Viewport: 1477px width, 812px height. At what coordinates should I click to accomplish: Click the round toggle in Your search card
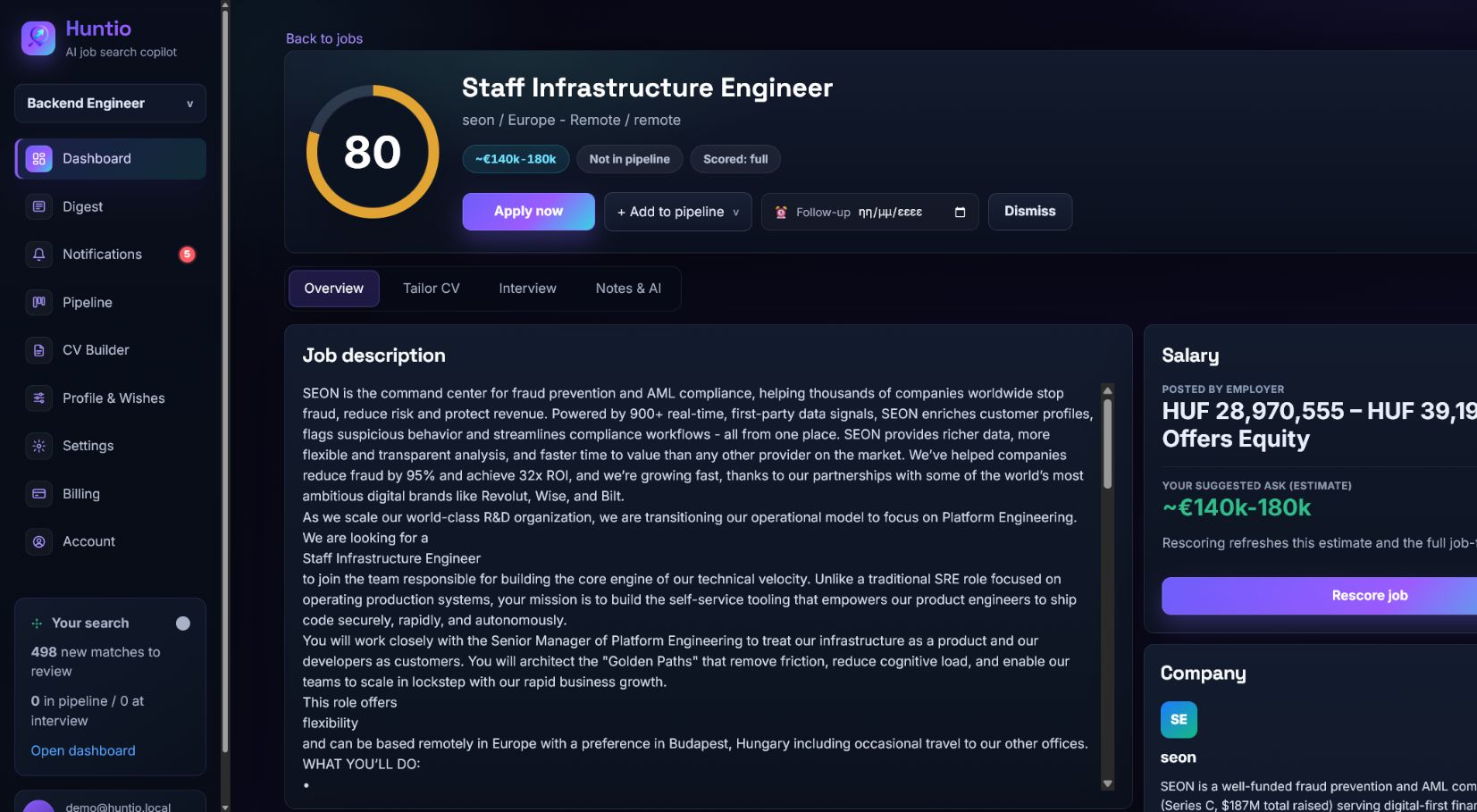183,623
